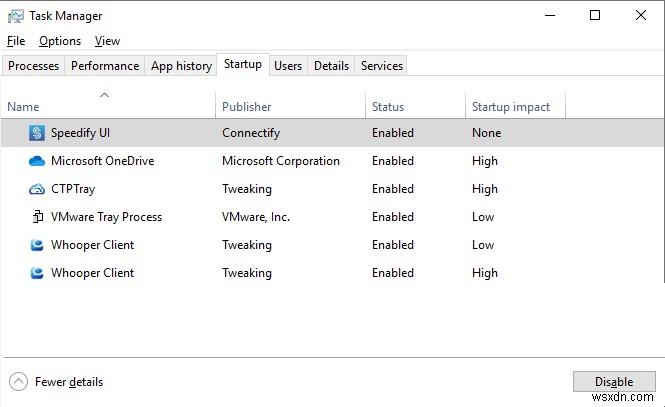Click the Disable button
665x407 pixels.
pos(614,382)
